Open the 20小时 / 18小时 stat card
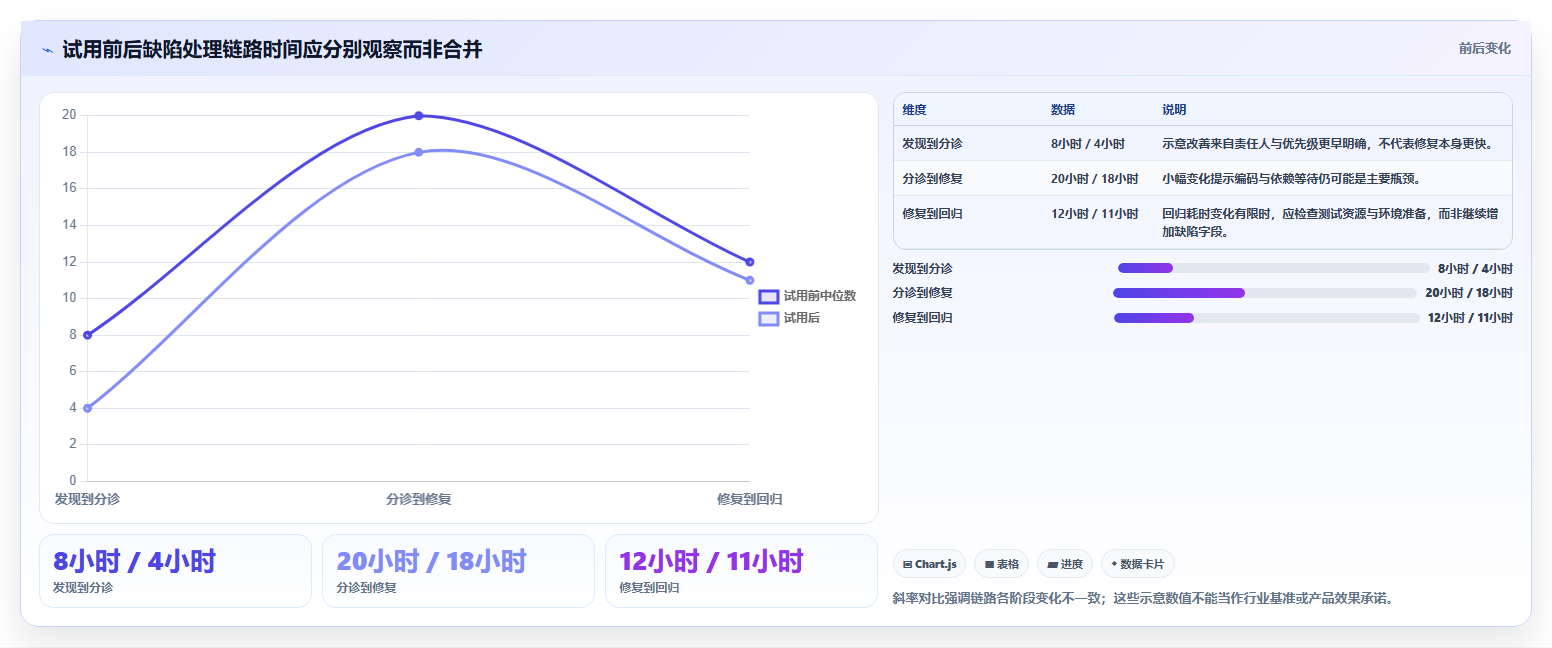Viewport: 1552px width, 648px height. 459,571
